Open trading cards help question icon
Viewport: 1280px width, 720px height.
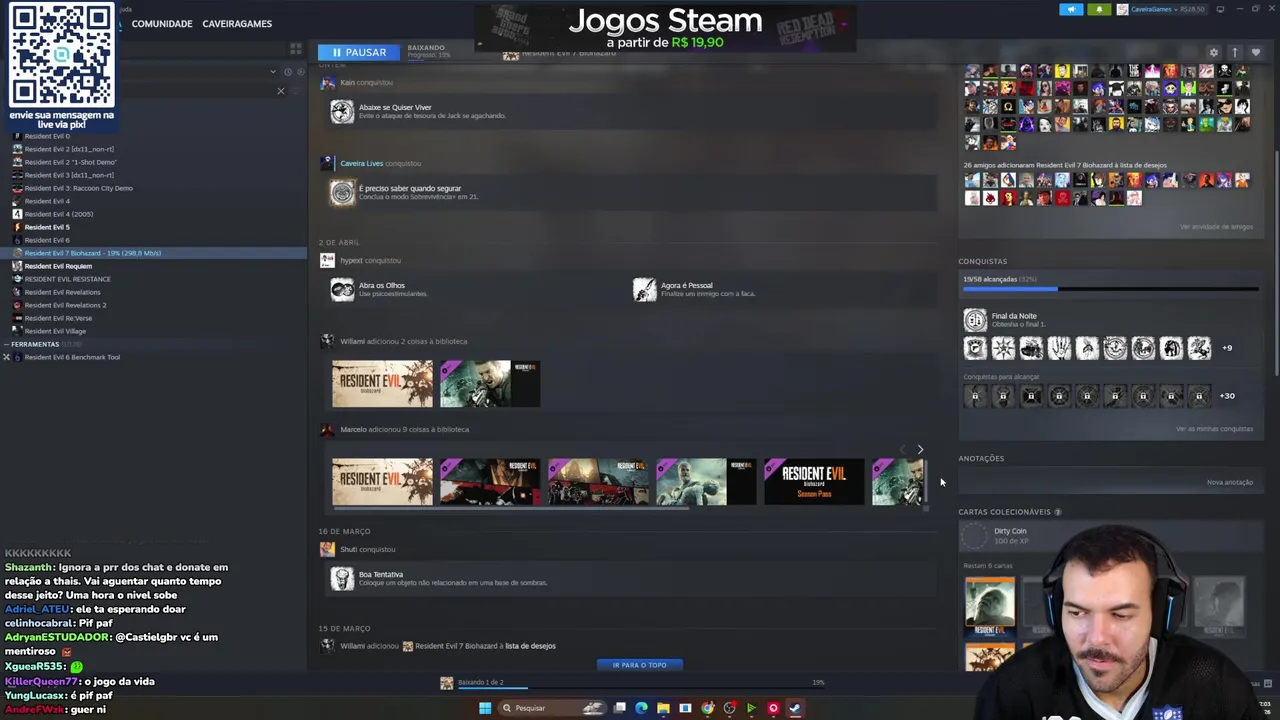pyautogui.click(x=1057, y=512)
